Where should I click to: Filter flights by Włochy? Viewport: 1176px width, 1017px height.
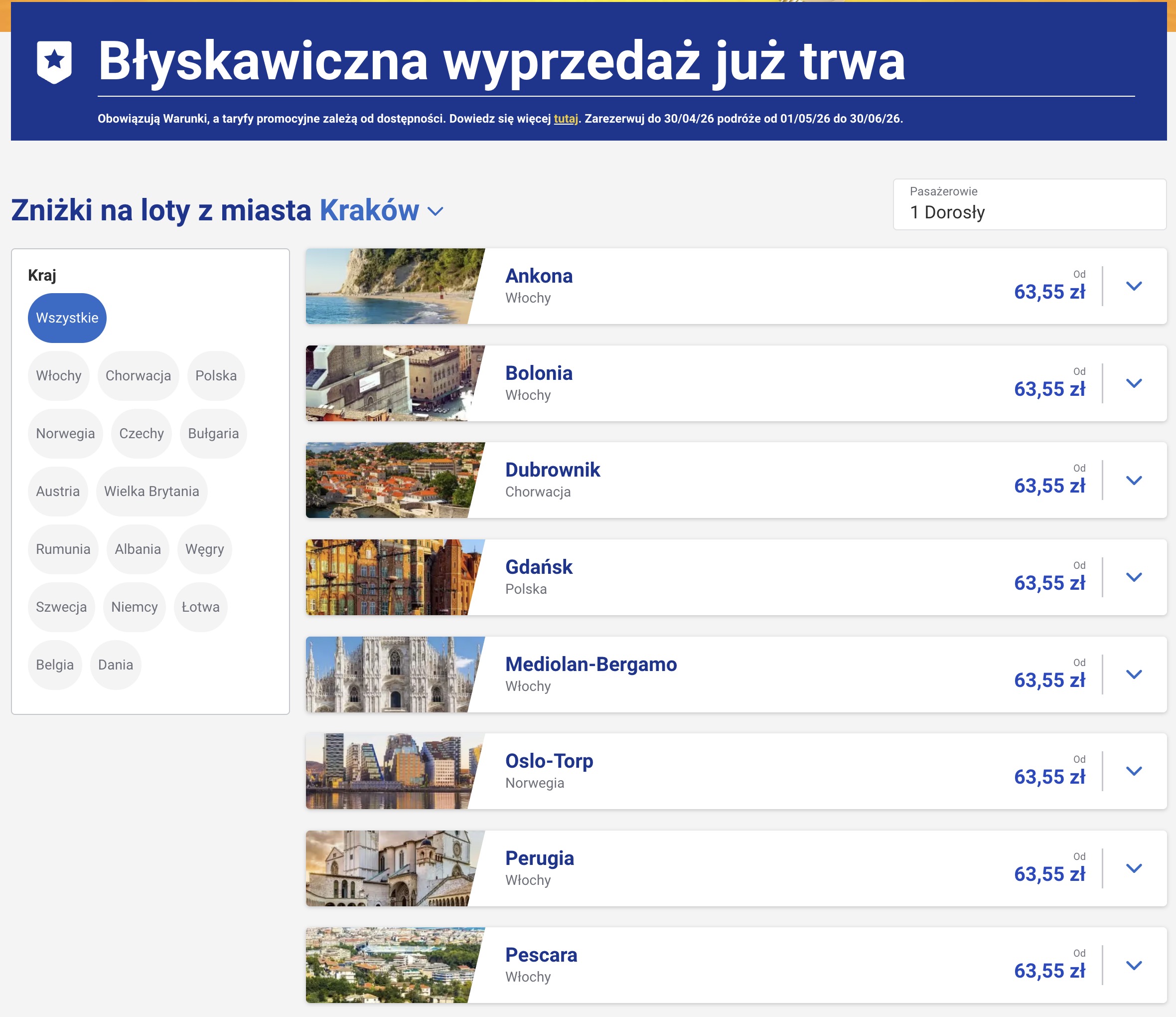58,376
